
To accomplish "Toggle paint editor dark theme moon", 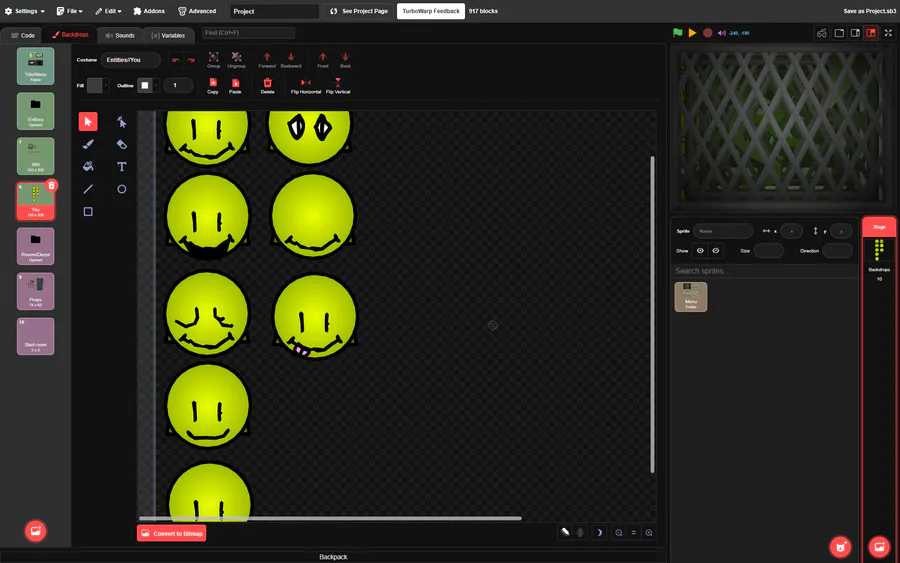I will 599,533.
